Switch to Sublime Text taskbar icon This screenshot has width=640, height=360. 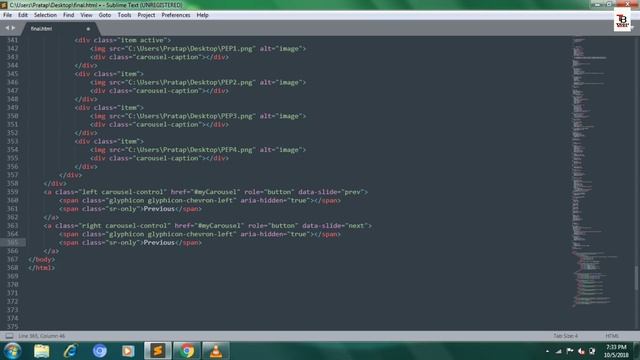[x=158, y=351]
